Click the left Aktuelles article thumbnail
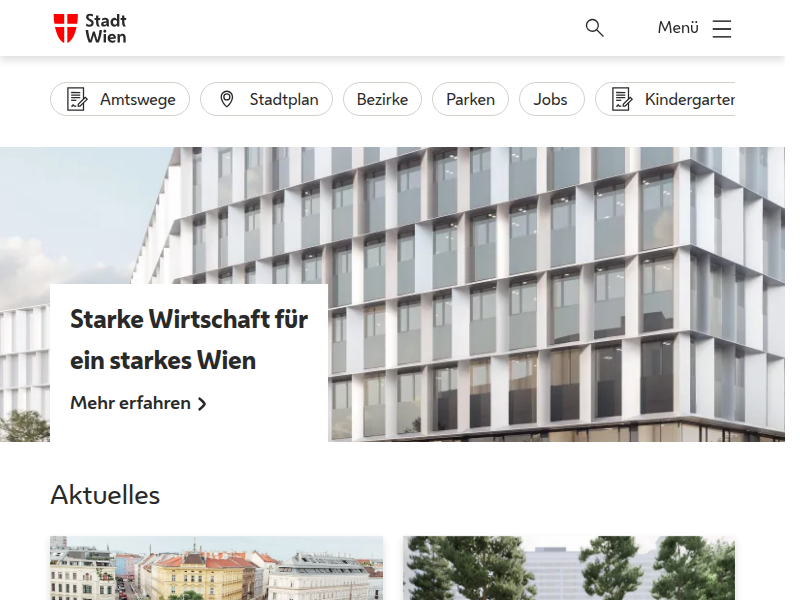This screenshot has height=600, width=800. 216,568
